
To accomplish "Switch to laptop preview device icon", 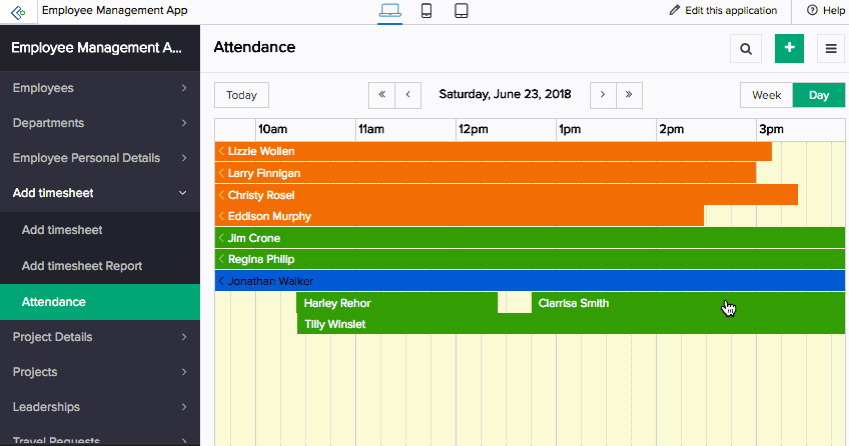I will tap(390, 11).
